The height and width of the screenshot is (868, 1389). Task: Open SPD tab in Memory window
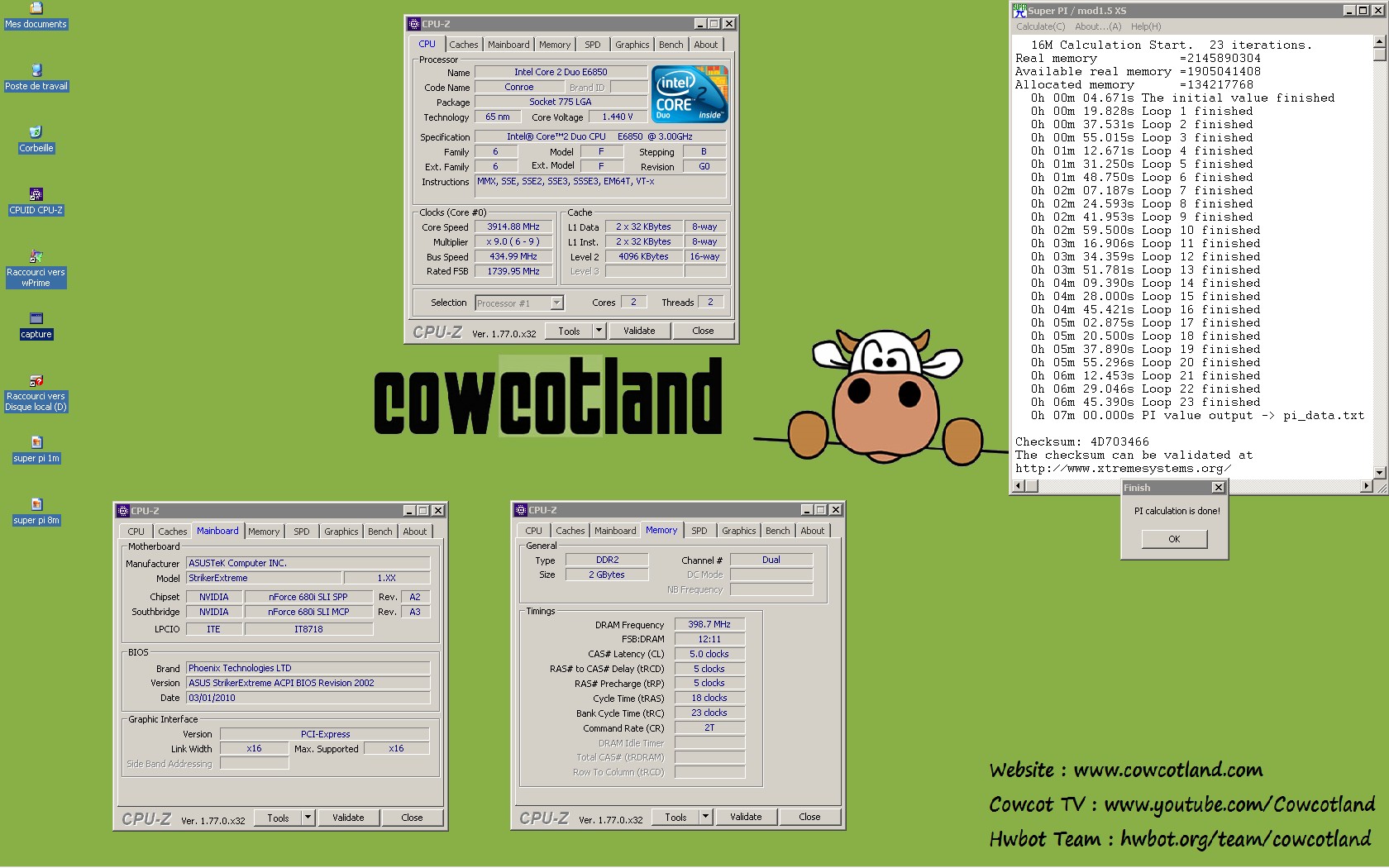[699, 531]
